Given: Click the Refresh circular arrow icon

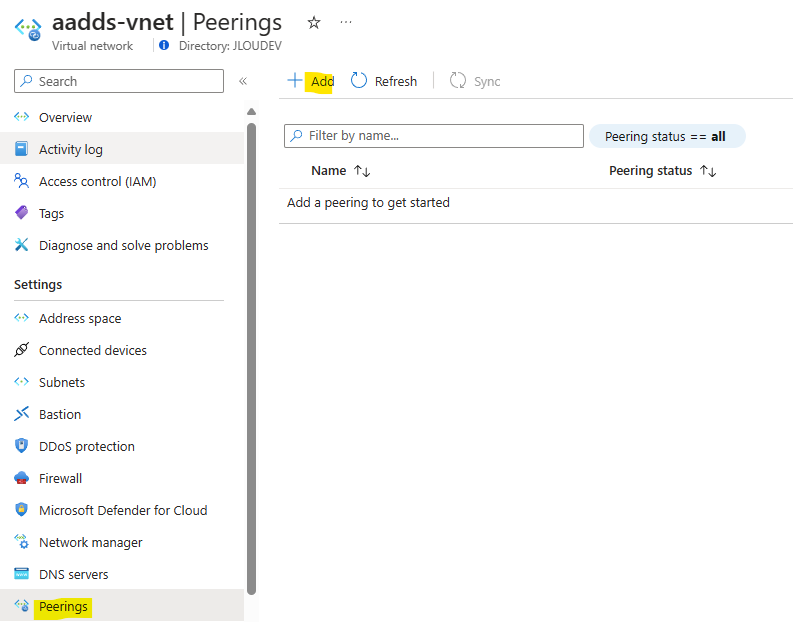Looking at the screenshot, I should 359,80.
